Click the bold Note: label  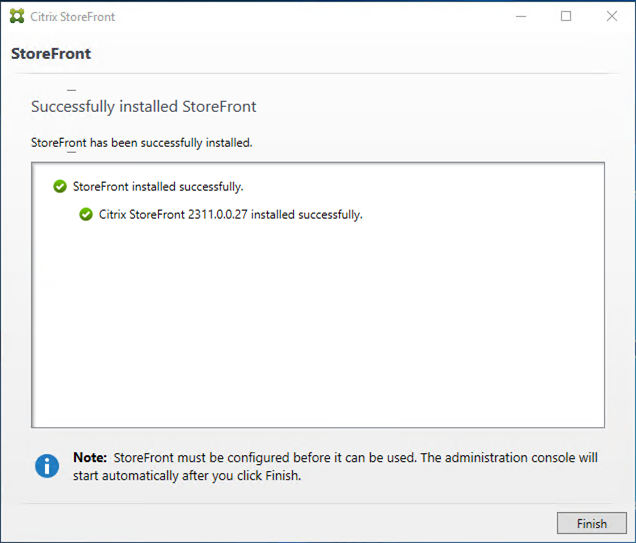[x=90, y=457]
